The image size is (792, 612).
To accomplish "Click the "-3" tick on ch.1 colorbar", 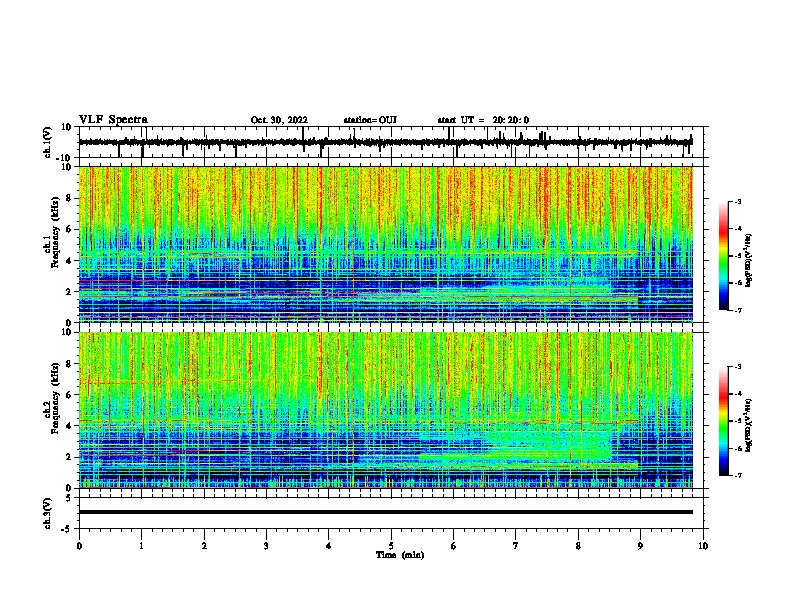I will click(737, 202).
